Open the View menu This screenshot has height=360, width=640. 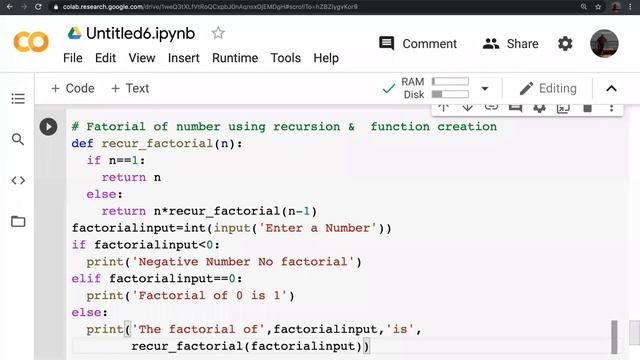click(142, 58)
